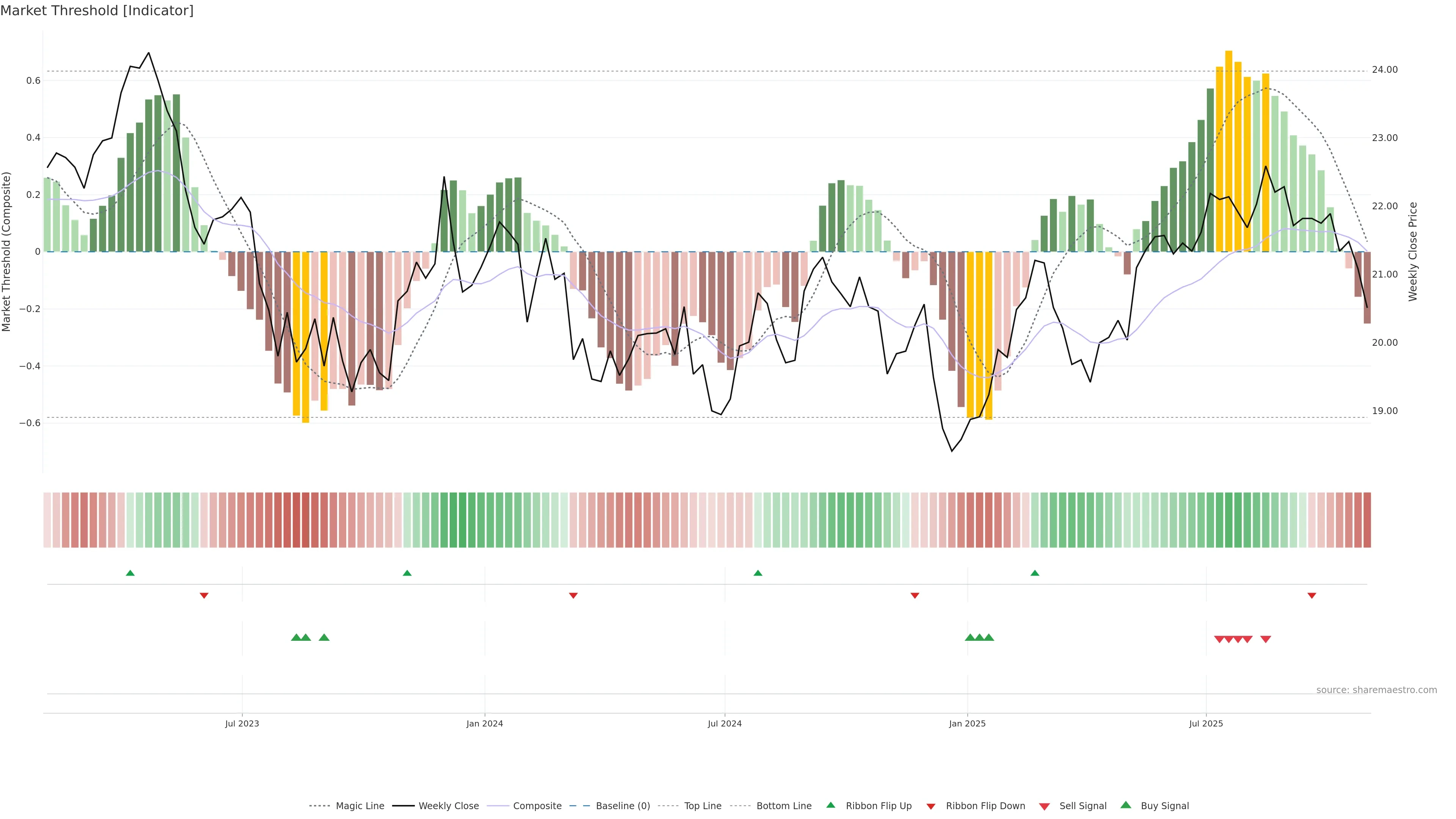Click the Sell Signal legend triangle icon
The height and width of the screenshot is (819, 1456).
[x=1044, y=806]
